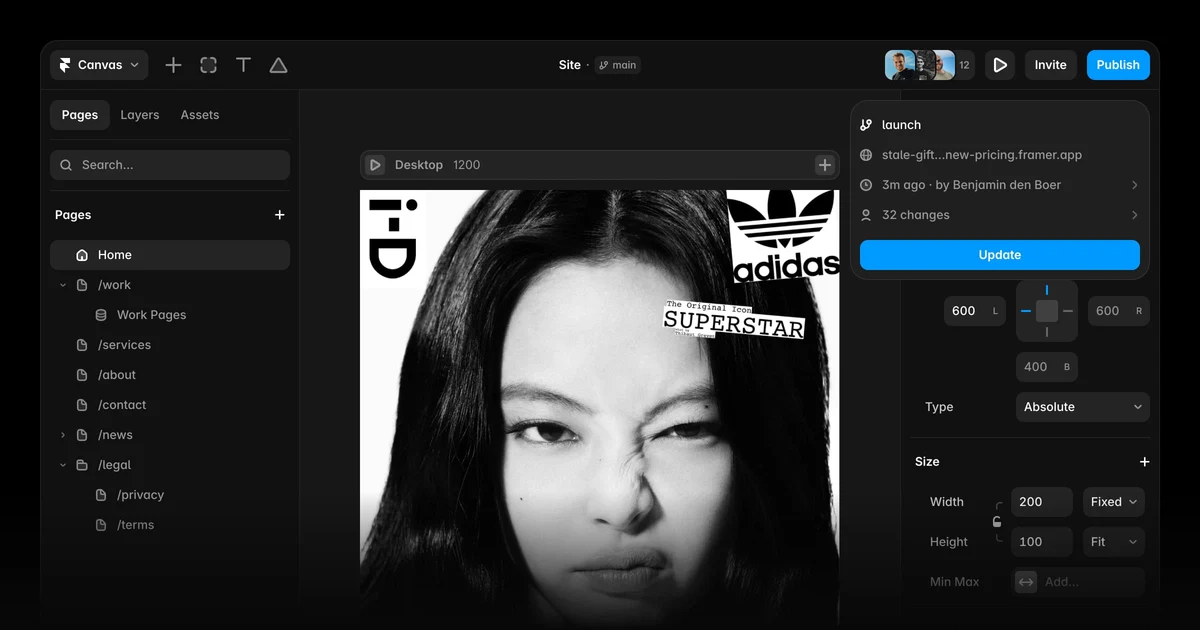Edit the left position value 600
The width and height of the screenshot is (1200, 630).
point(975,311)
